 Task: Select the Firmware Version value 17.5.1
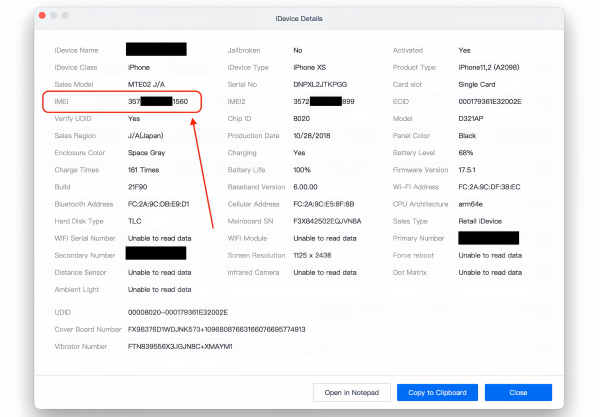point(467,170)
